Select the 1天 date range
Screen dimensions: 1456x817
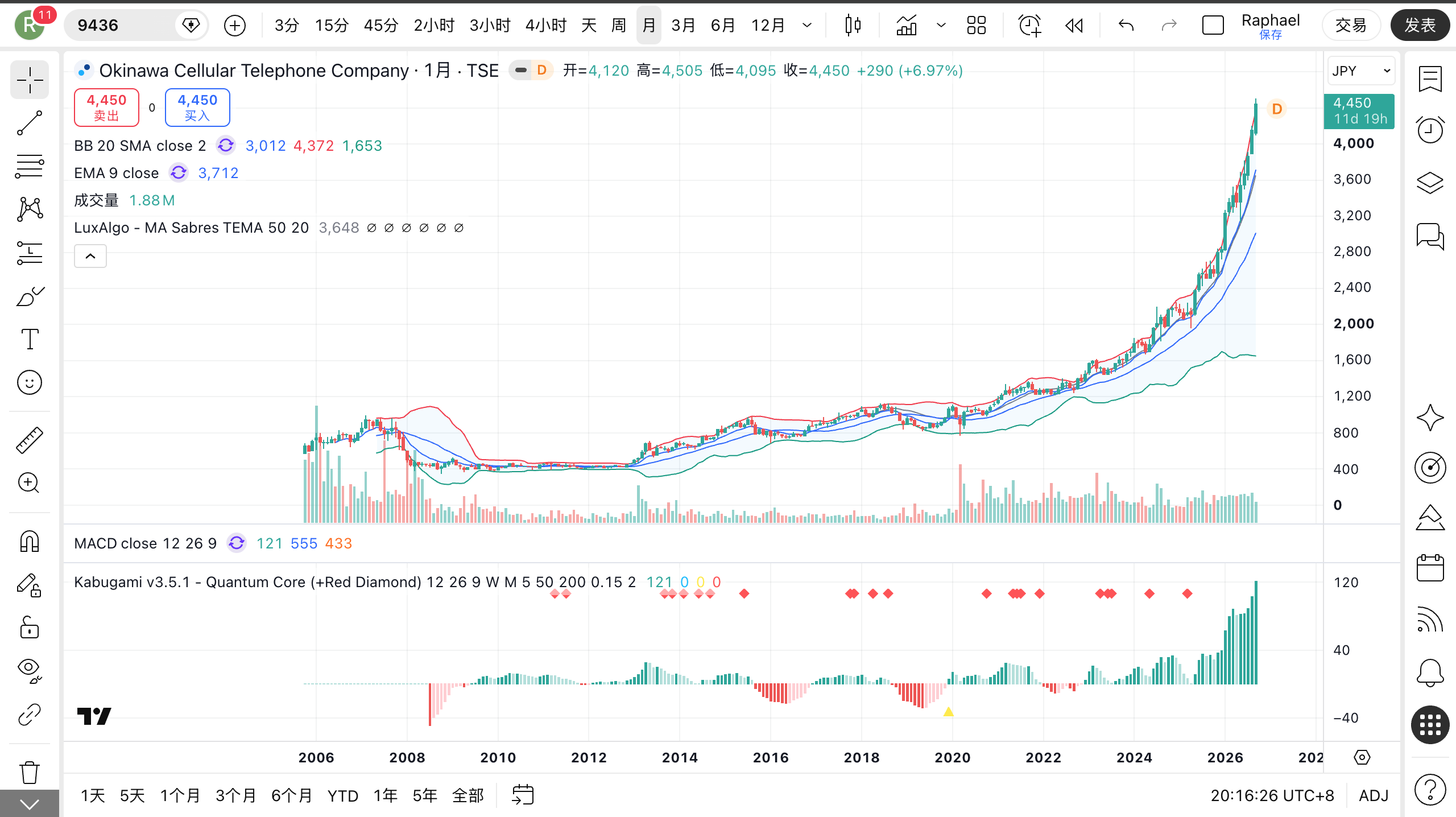click(x=93, y=795)
